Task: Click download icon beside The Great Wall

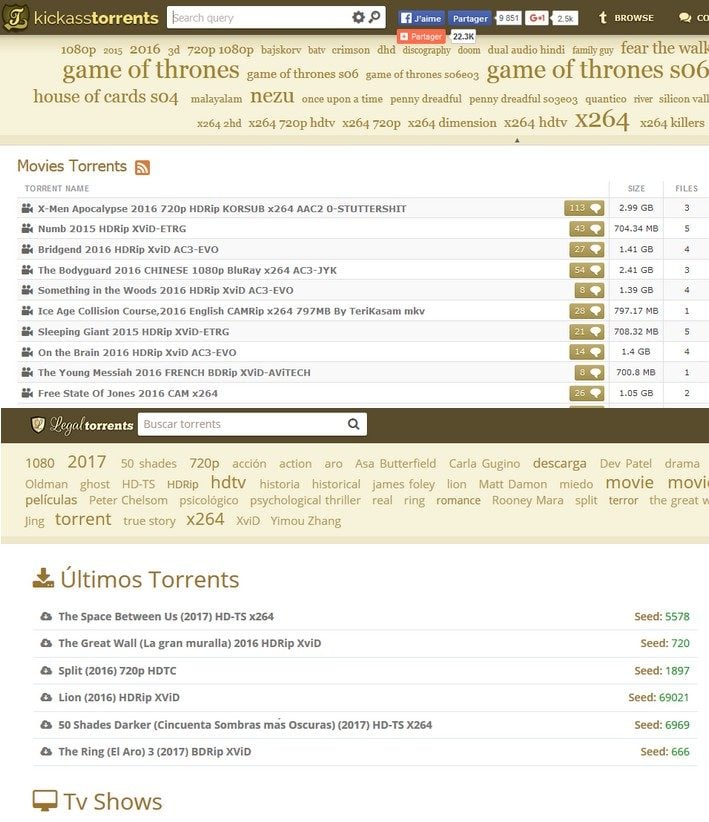Action: pyautogui.click(x=46, y=643)
